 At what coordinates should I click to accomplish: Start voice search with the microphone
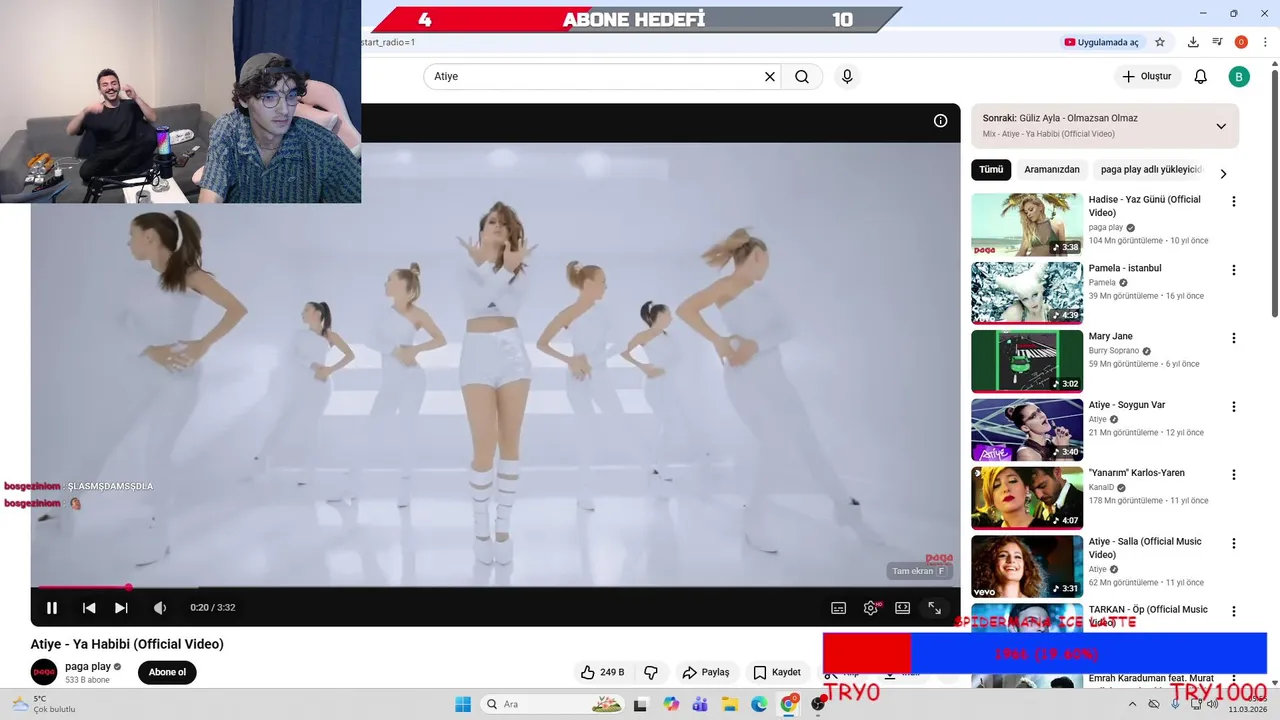click(847, 76)
